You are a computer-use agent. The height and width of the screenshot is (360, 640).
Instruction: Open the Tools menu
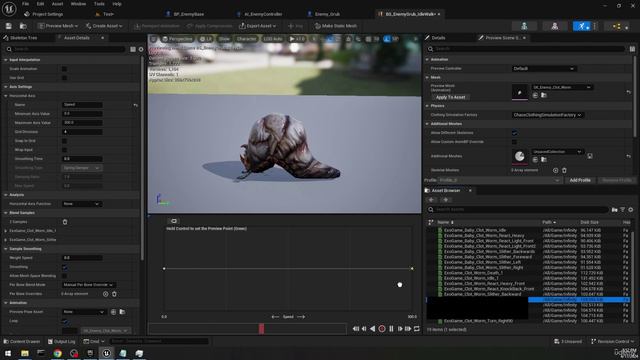99,4
